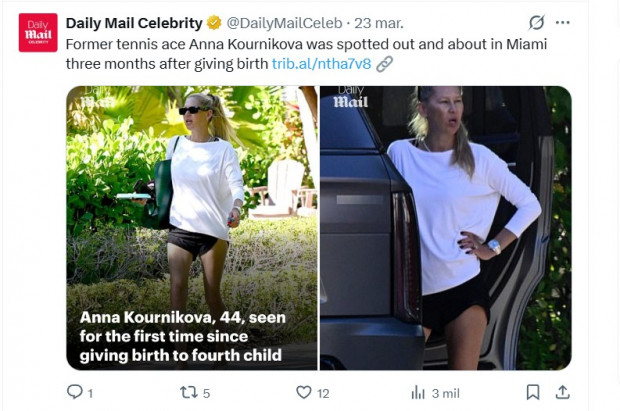Share the post via upload arrow icon

point(563,392)
